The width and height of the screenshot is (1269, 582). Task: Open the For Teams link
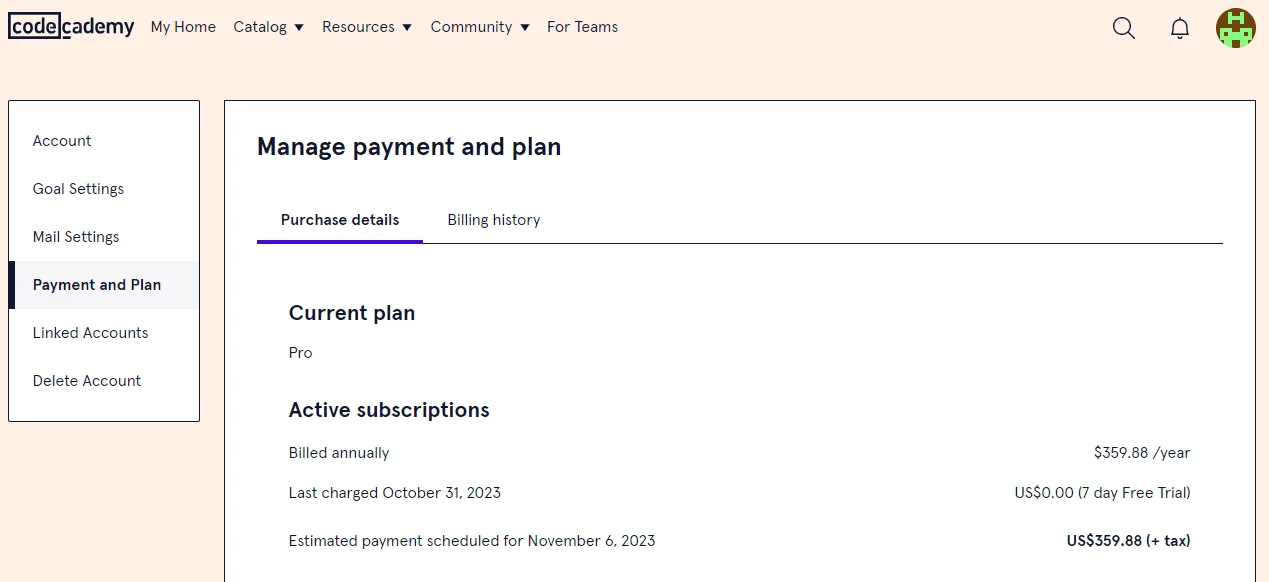click(582, 27)
